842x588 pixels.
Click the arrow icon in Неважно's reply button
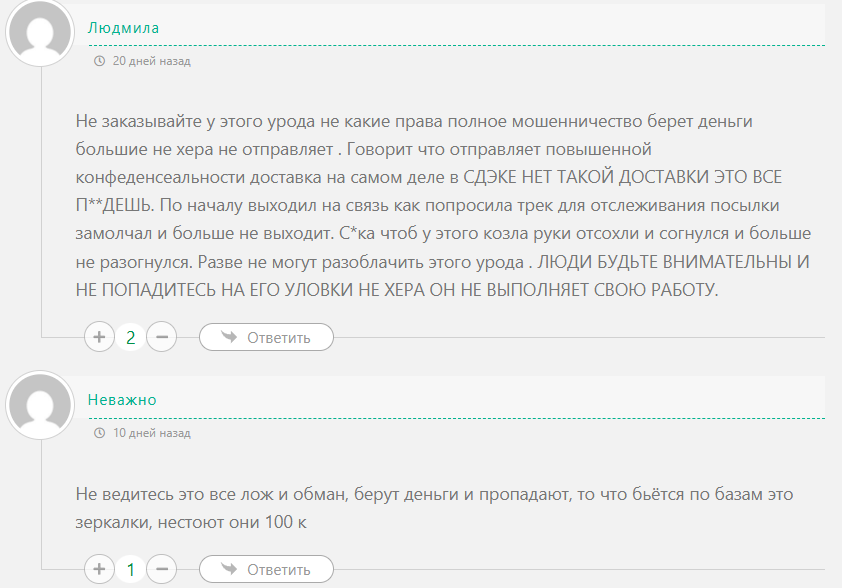(x=228, y=570)
